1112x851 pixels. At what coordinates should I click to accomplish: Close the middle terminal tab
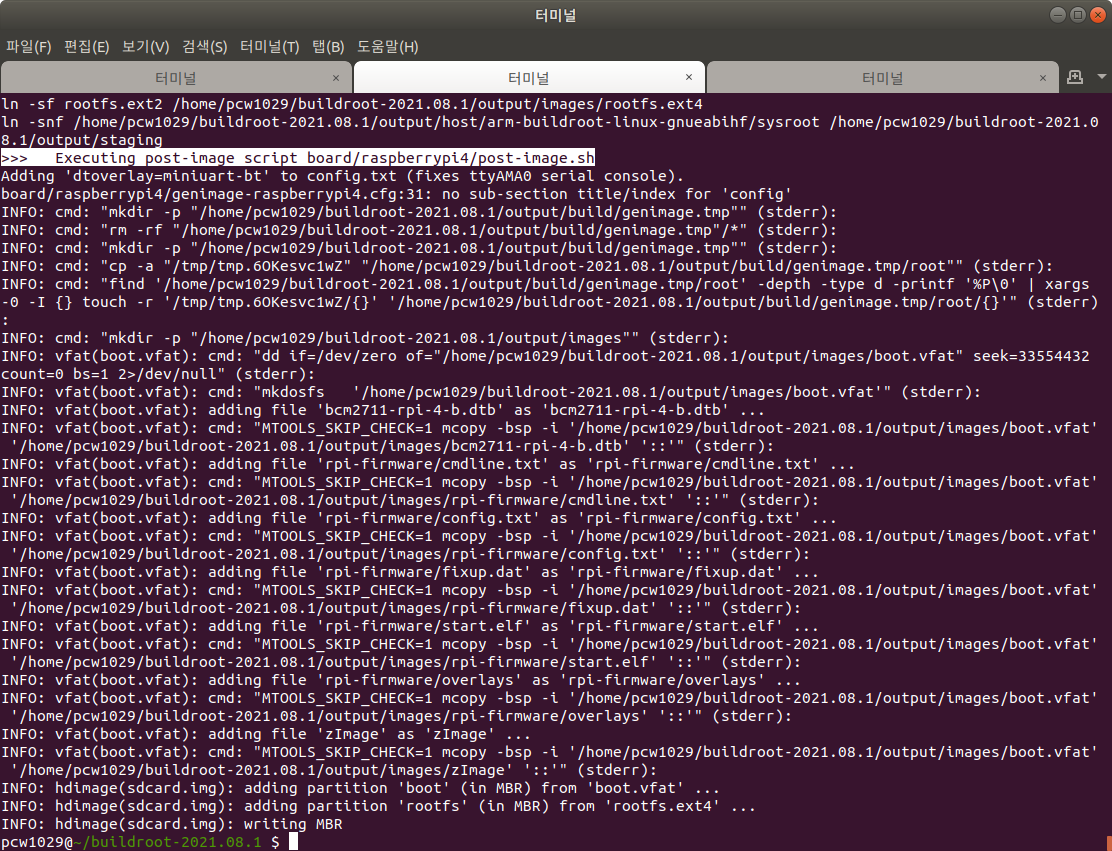click(x=688, y=76)
